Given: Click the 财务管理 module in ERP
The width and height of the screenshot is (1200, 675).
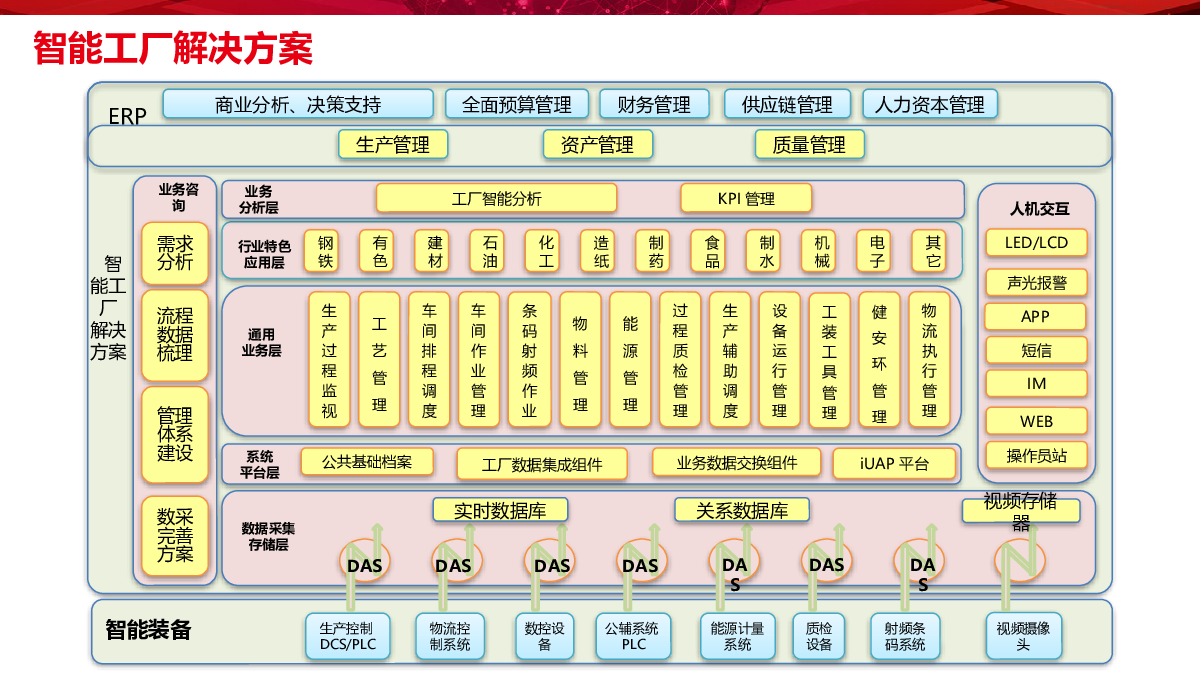Looking at the screenshot, I should tap(654, 104).
